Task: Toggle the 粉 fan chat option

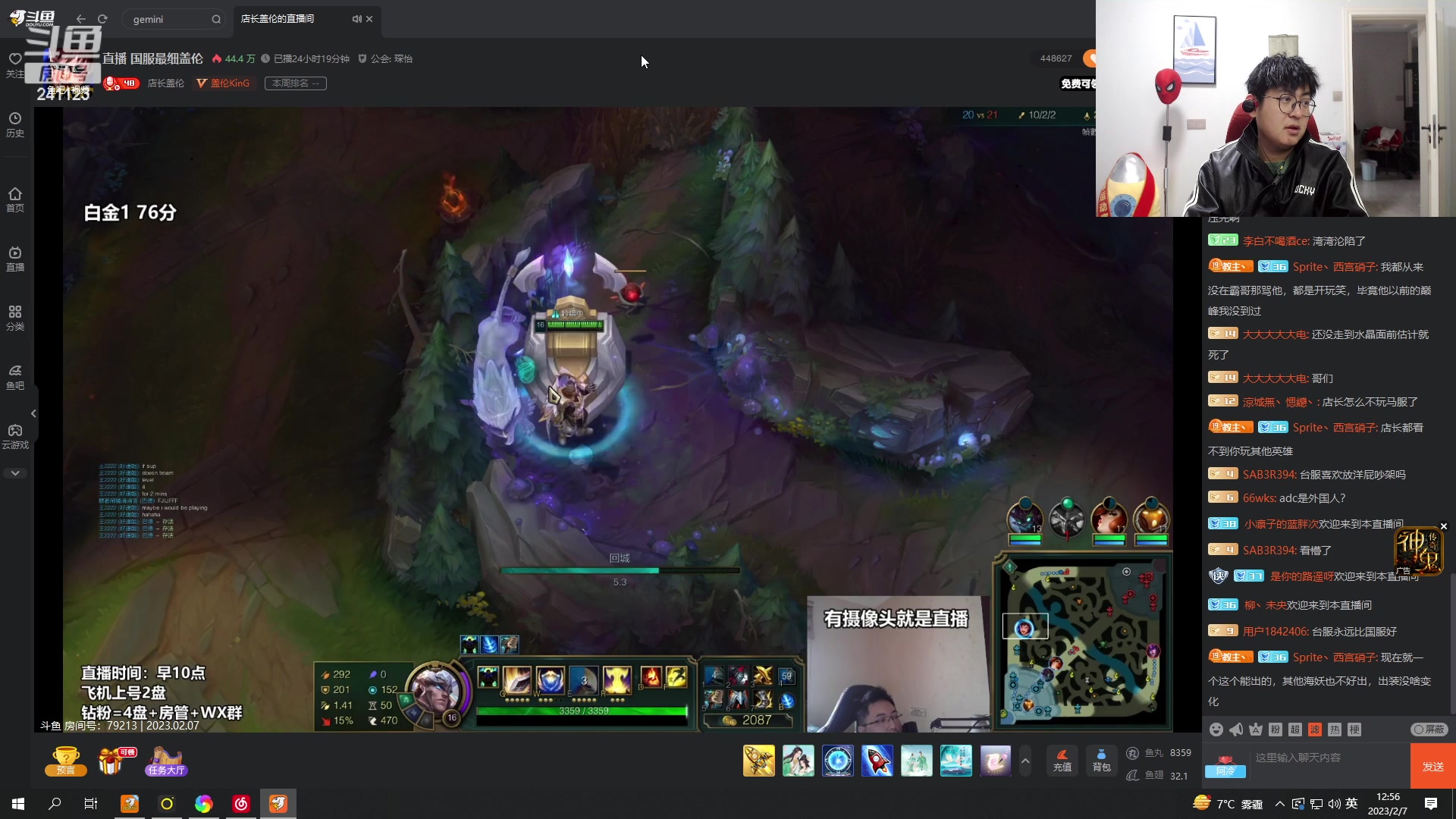Action: (1276, 730)
